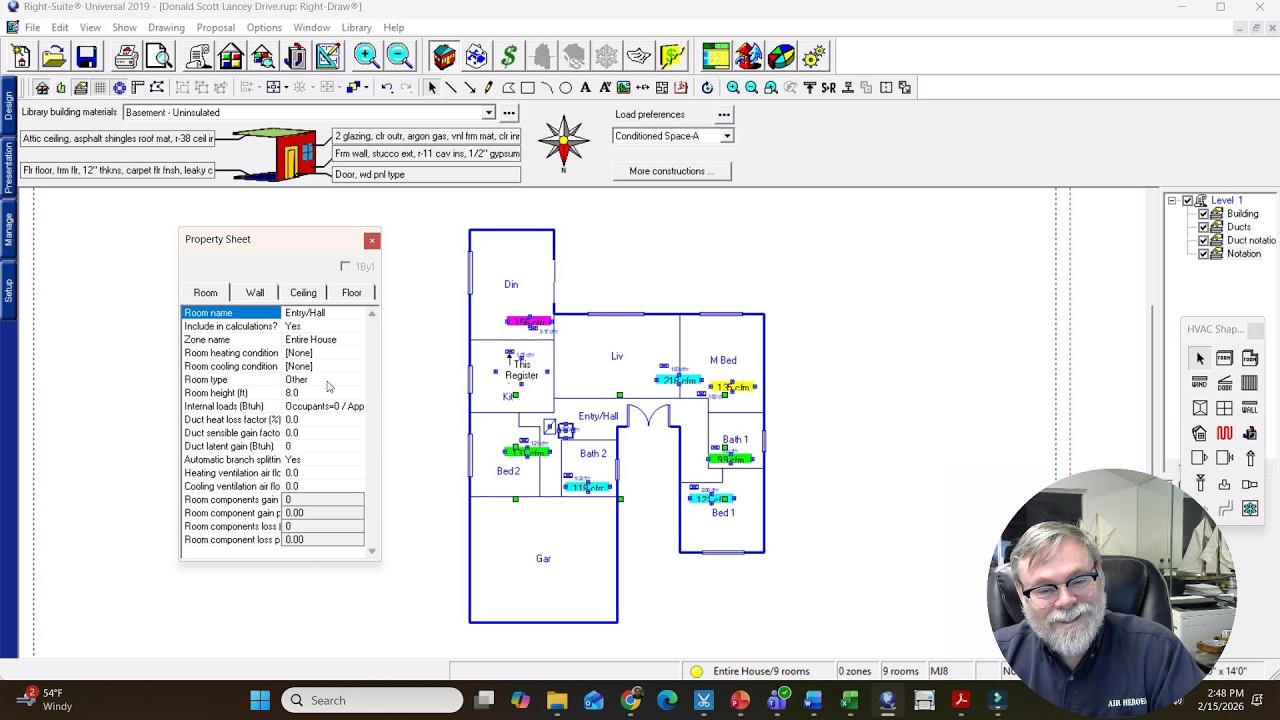Click the Frm wall, stucco ext construction field
This screenshot has height=720, width=1280.
(426, 154)
